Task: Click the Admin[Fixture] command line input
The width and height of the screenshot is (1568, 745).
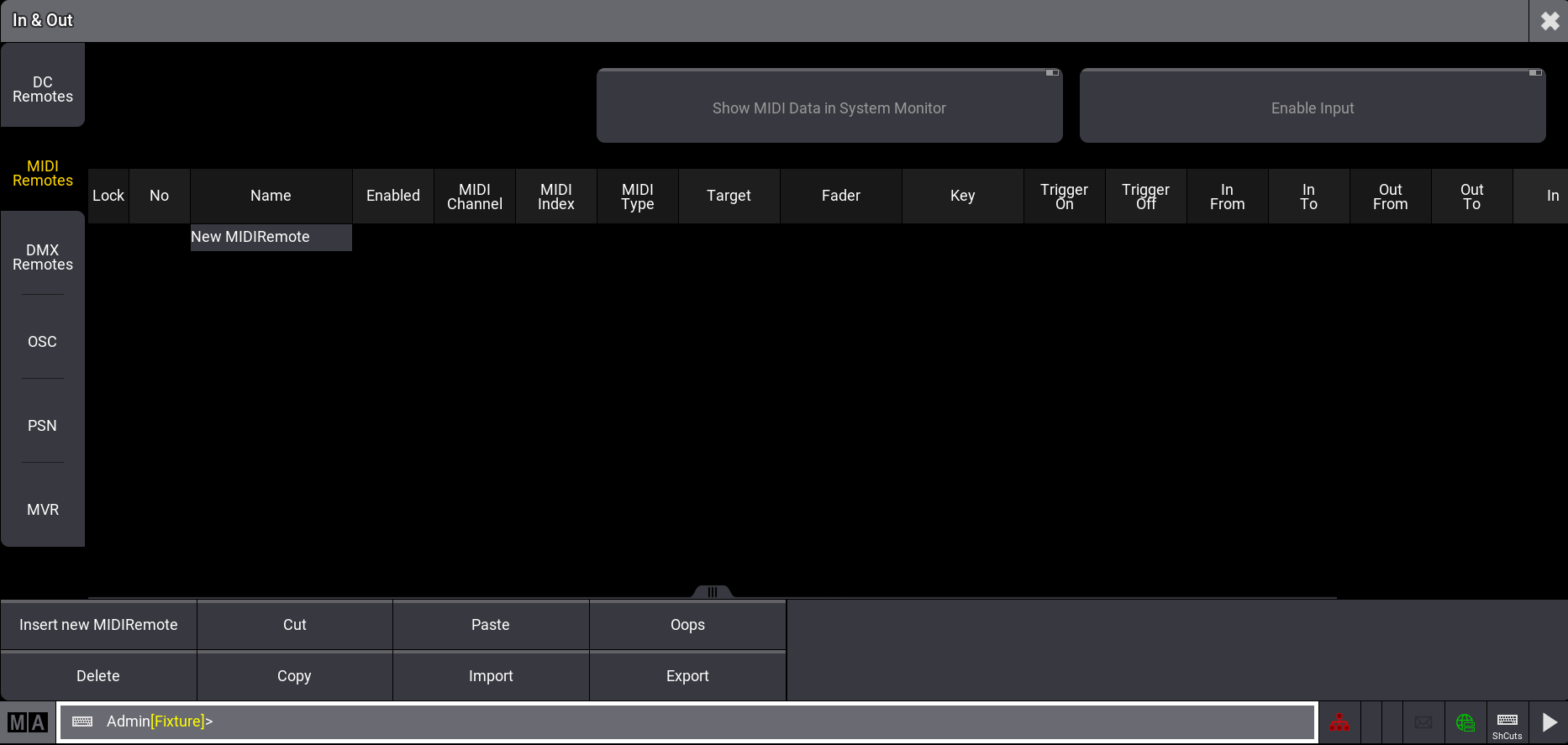Action: pyautogui.click(x=672, y=721)
